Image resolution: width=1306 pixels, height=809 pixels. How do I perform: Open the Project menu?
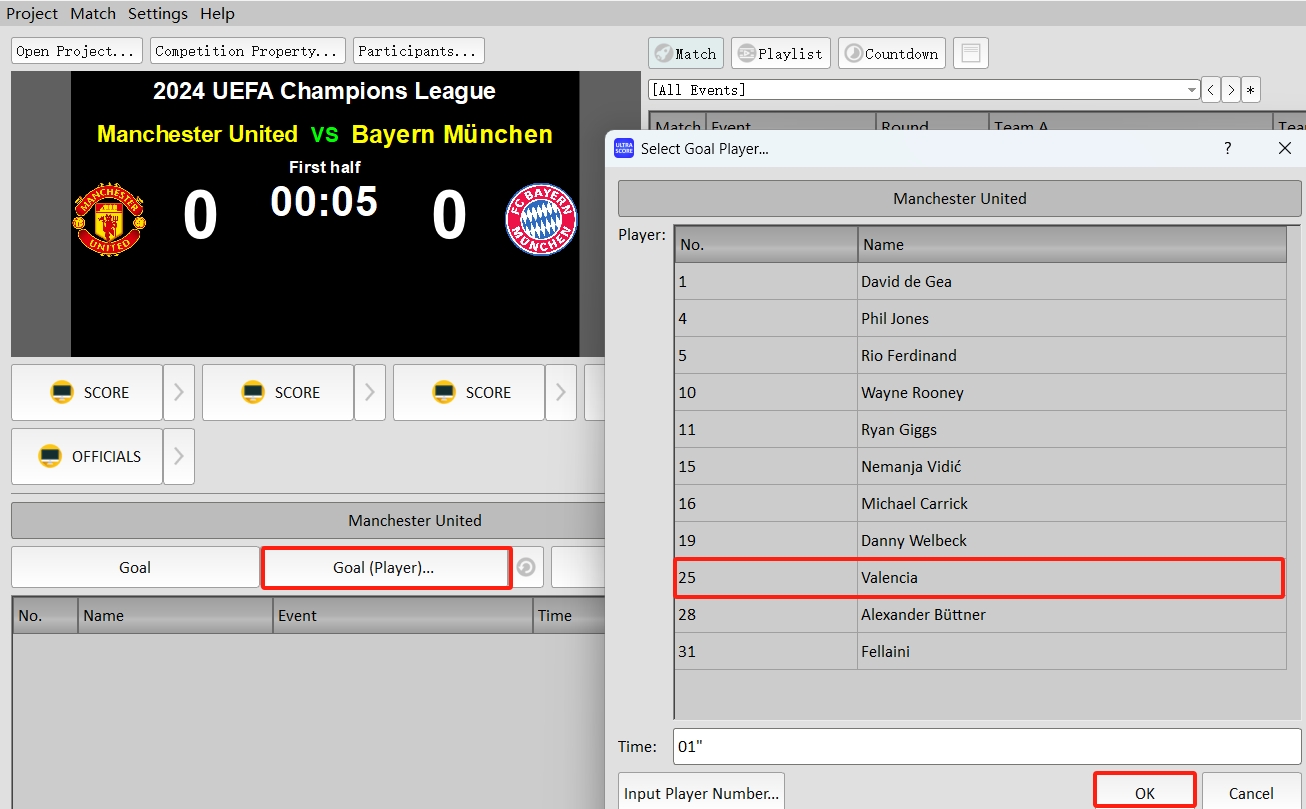(31, 13)
